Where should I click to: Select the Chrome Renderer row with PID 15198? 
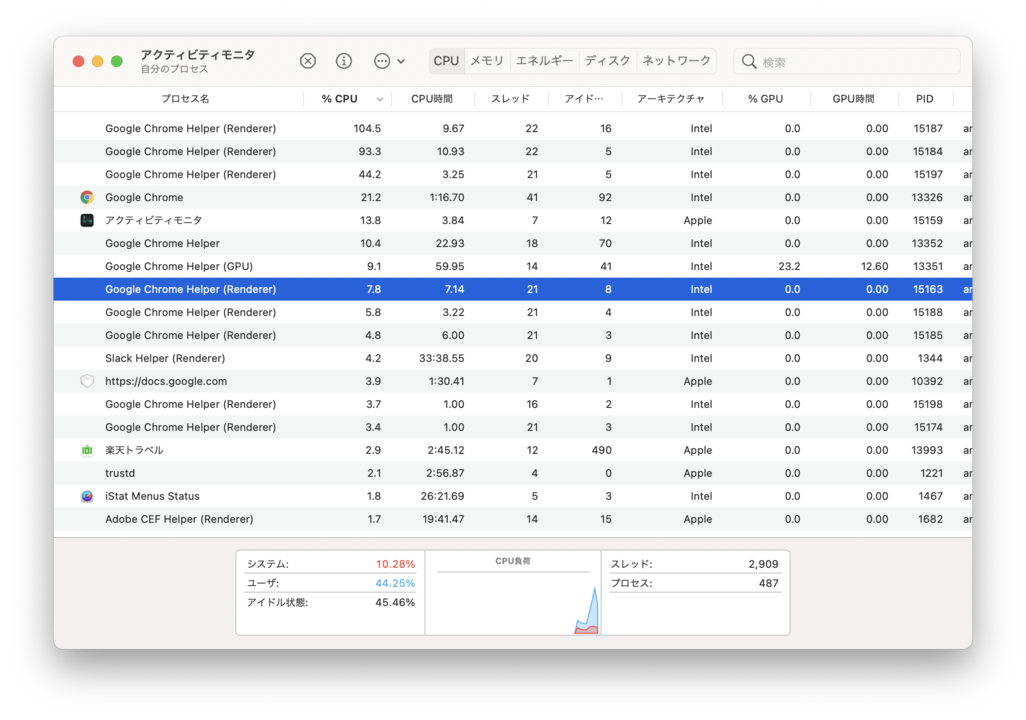point(513,404)
